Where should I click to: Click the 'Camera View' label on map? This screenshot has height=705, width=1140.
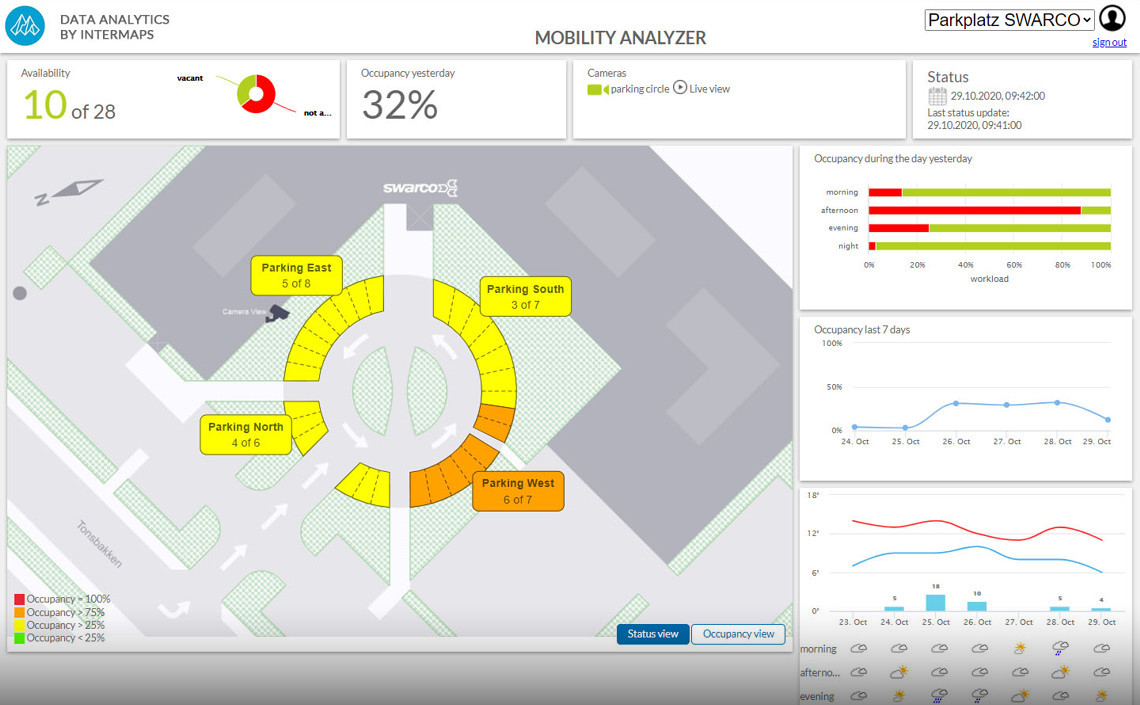(x=244, y=312)
